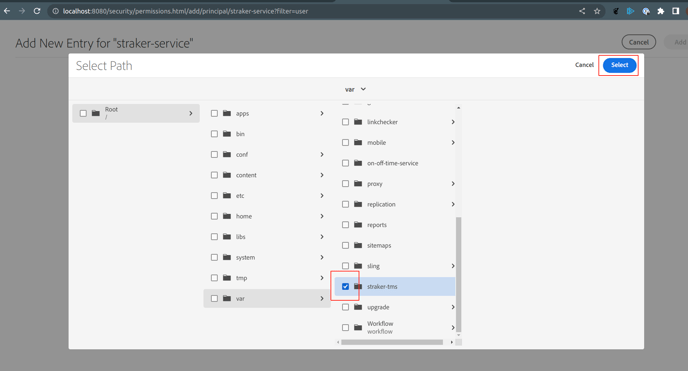Click the home folder icon
Image resolution: width=688 pixels, height=371 pixels.
click(227, 216)
